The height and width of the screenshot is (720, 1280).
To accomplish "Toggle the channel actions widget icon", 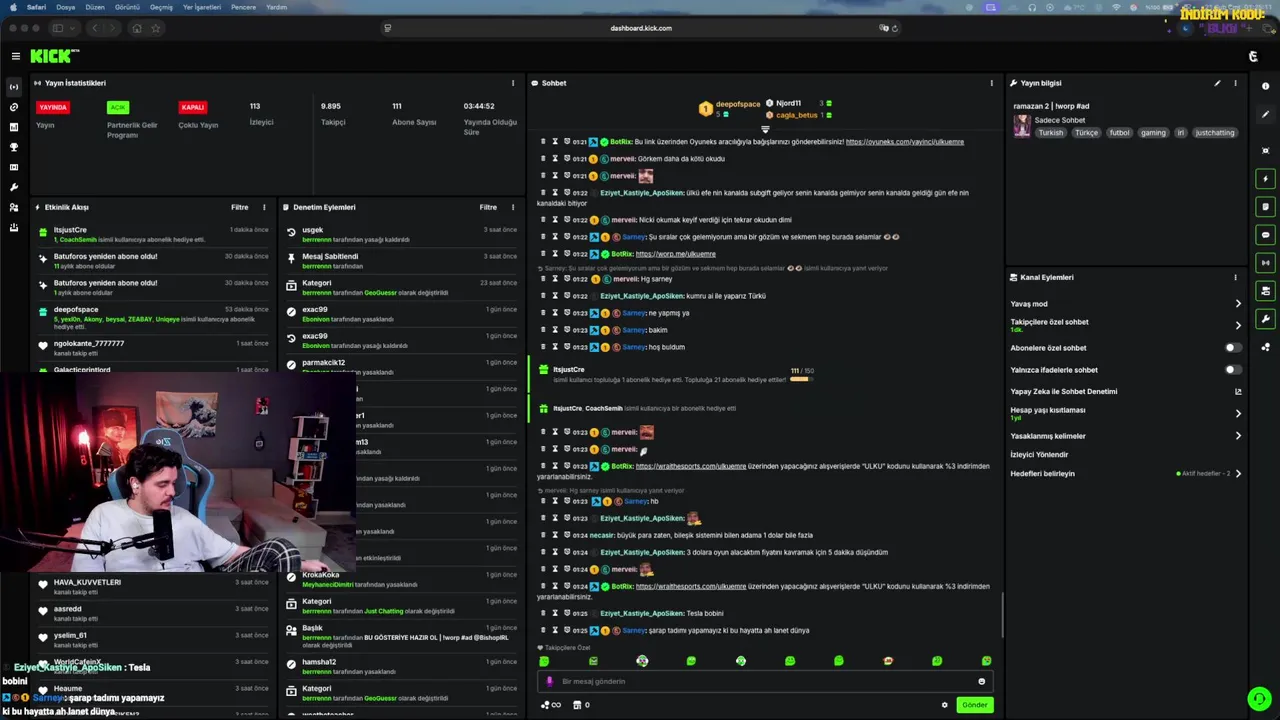I will point(1266,291).
